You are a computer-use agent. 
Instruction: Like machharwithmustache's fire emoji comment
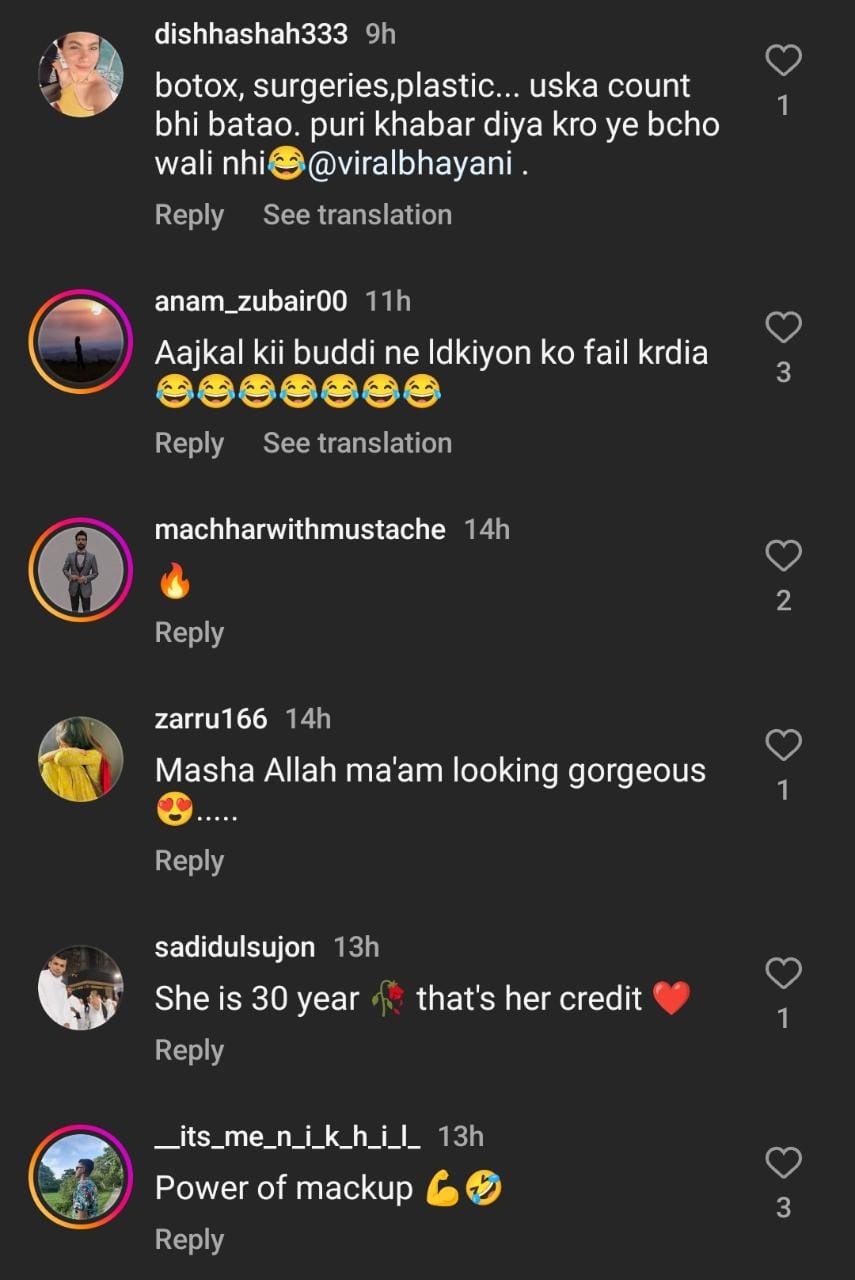(783, 556)
